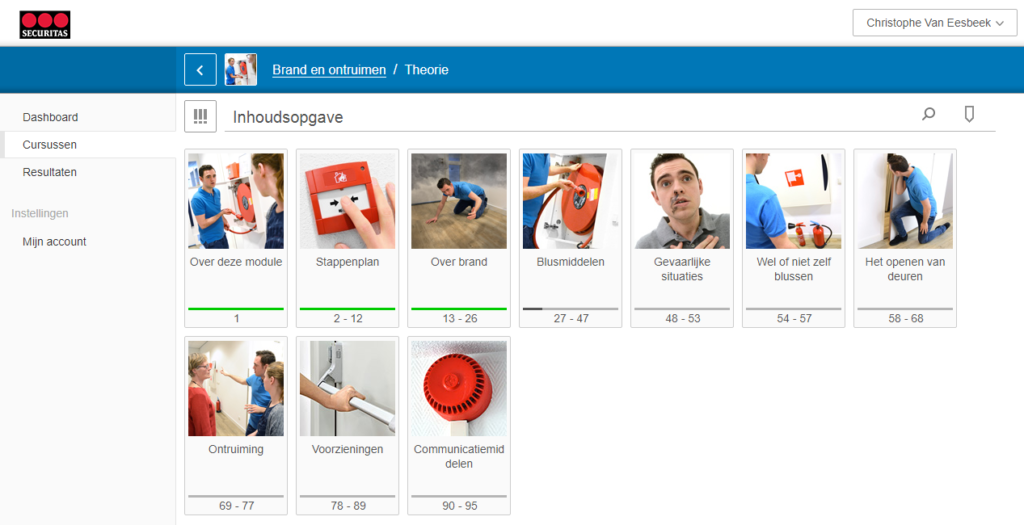This screenshot has height=525, width=1024.
Task: Click the bookmark icon
Action: pyautogui.click(x=968, y=115)
